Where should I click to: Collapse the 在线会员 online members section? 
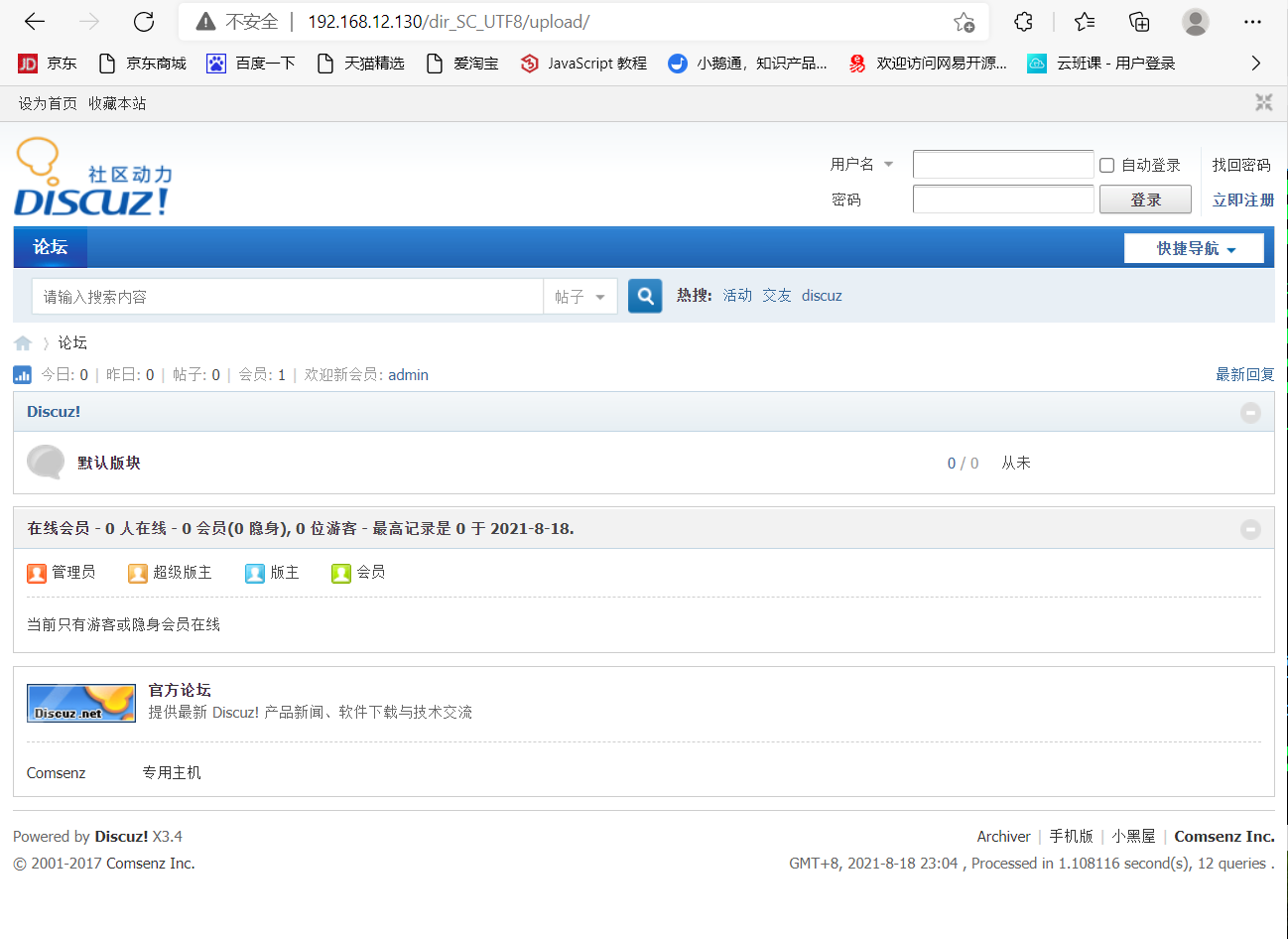[1250, 529]
